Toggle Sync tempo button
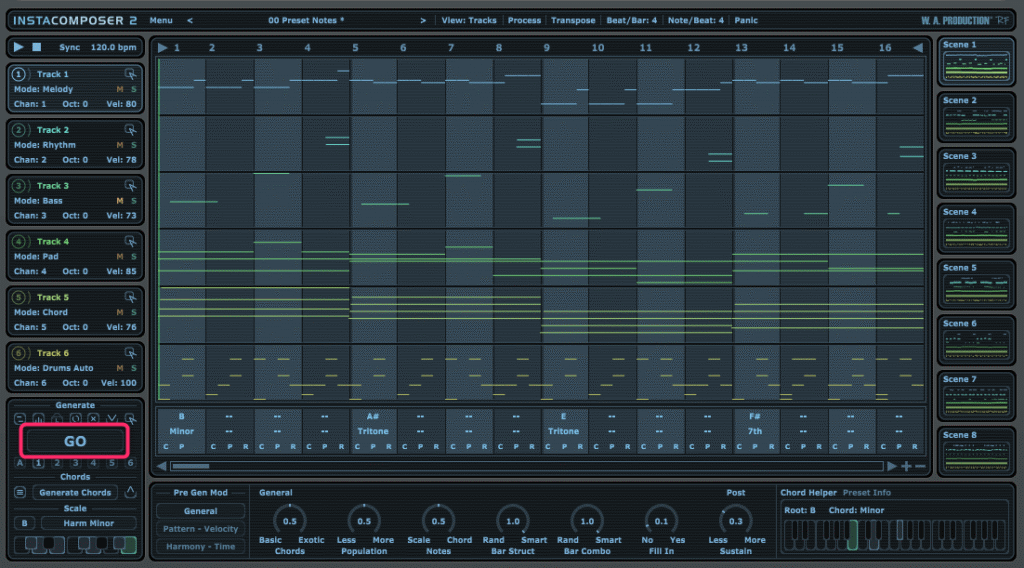Viewport: 1024px width, 568px height. point(69,47)
